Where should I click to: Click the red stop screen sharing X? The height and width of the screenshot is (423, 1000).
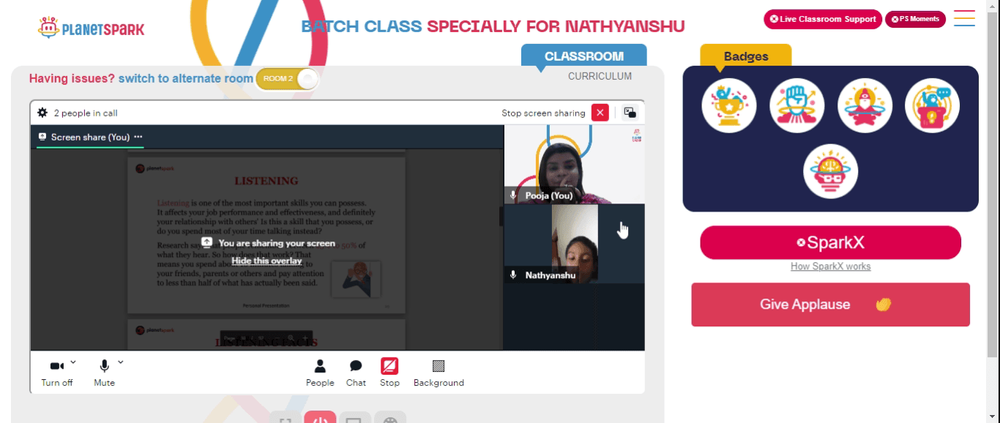pyautogui.click(x=600, y=113)
